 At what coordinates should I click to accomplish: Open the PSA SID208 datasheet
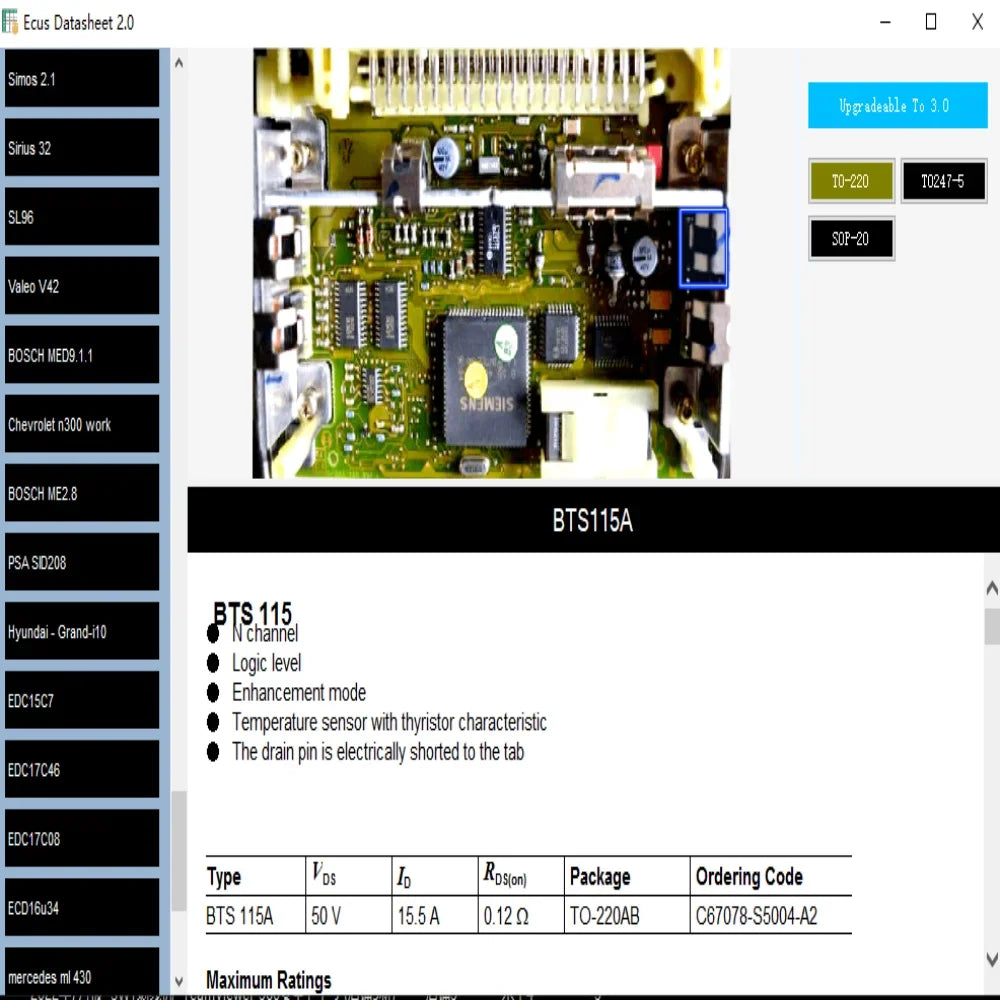click(80, 561)
